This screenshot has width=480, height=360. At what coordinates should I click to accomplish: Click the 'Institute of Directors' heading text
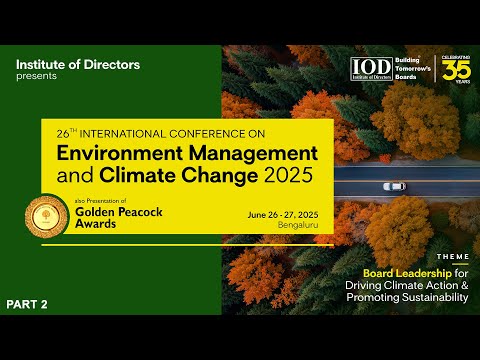[x=78, y=64]
